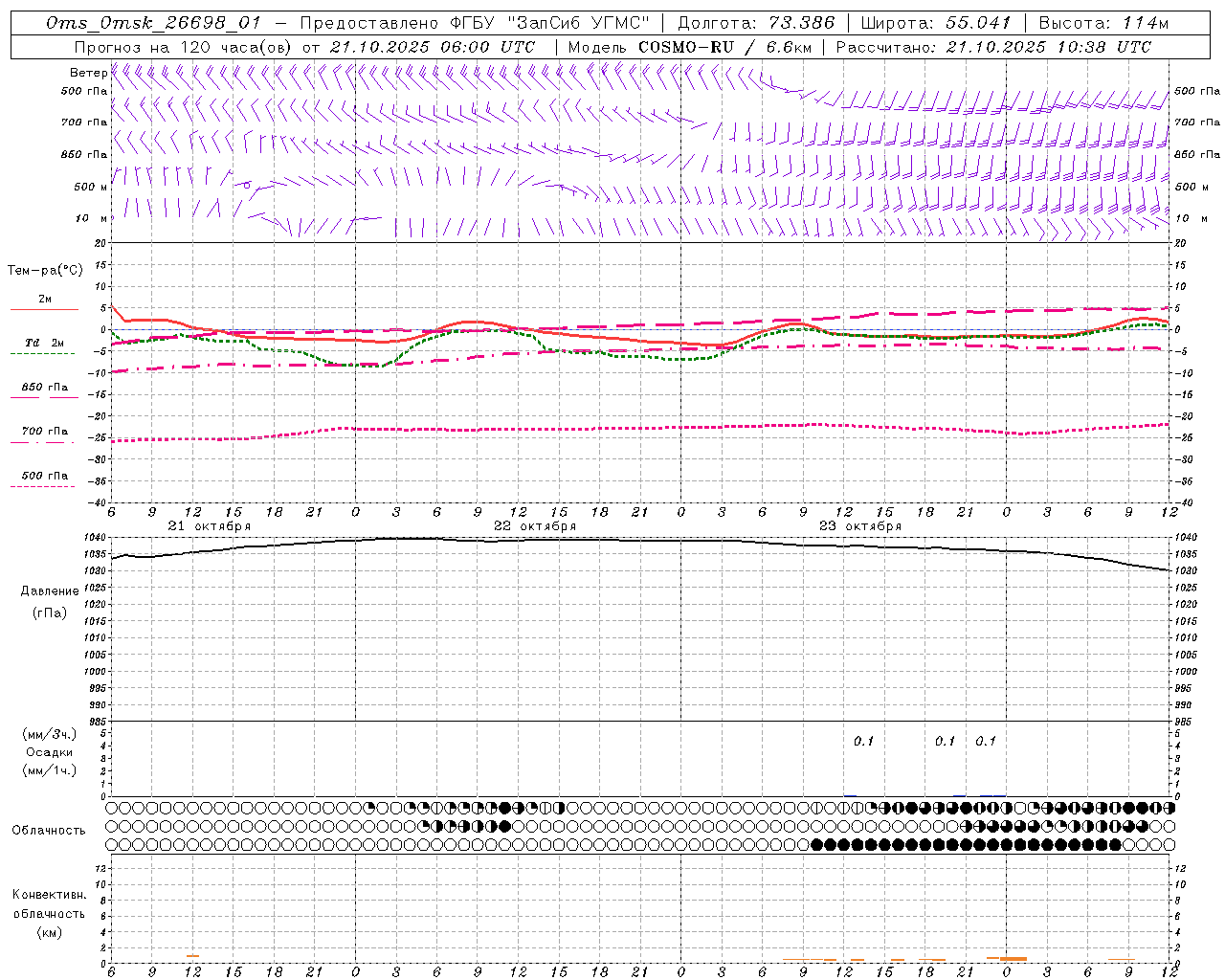Viewport: 1225px width, 980px height.
Task: Click the Осадки precipitation label
Action: (x=50, y=752)
